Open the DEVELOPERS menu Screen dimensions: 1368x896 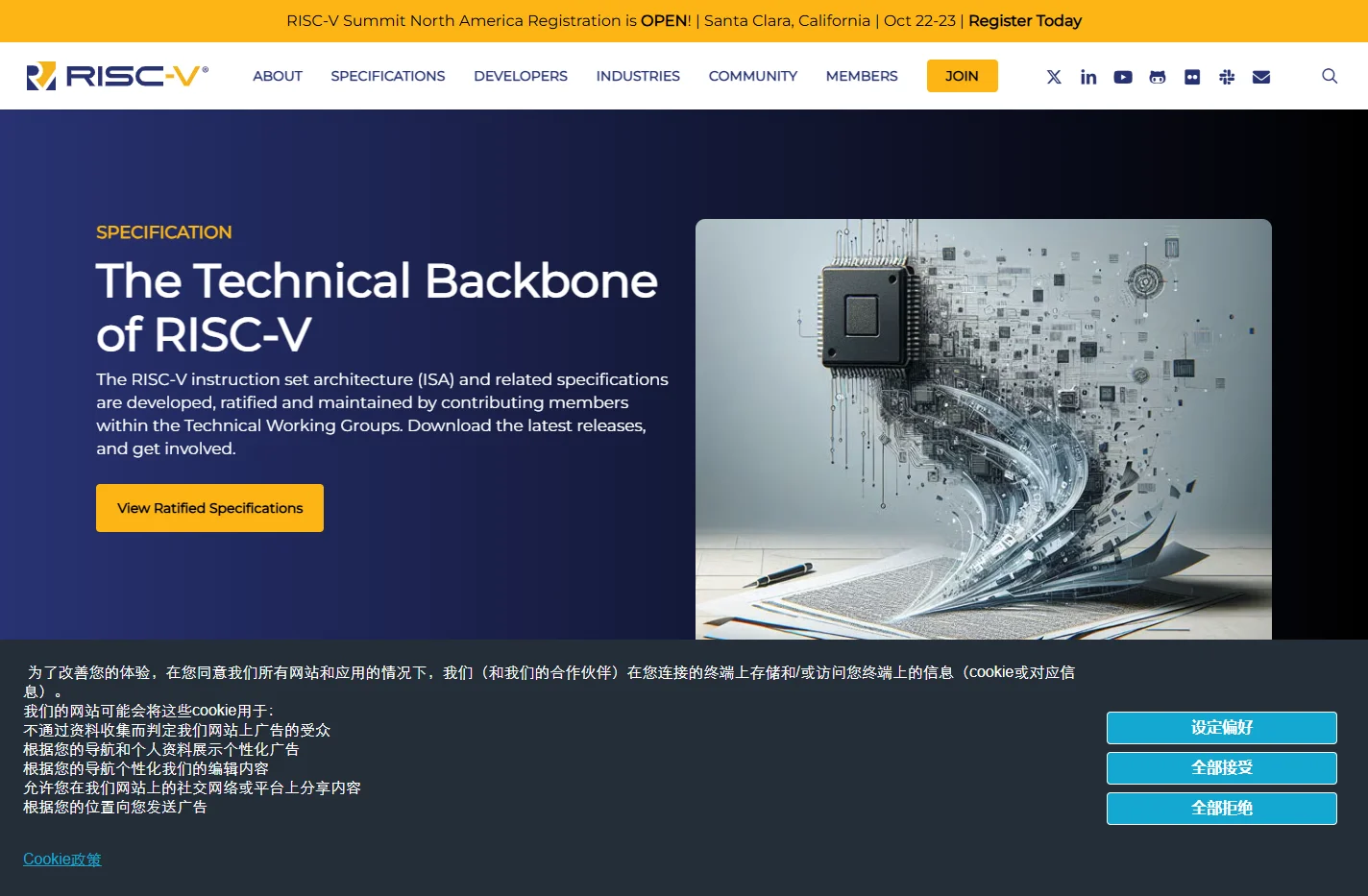[x=521, y=76]
